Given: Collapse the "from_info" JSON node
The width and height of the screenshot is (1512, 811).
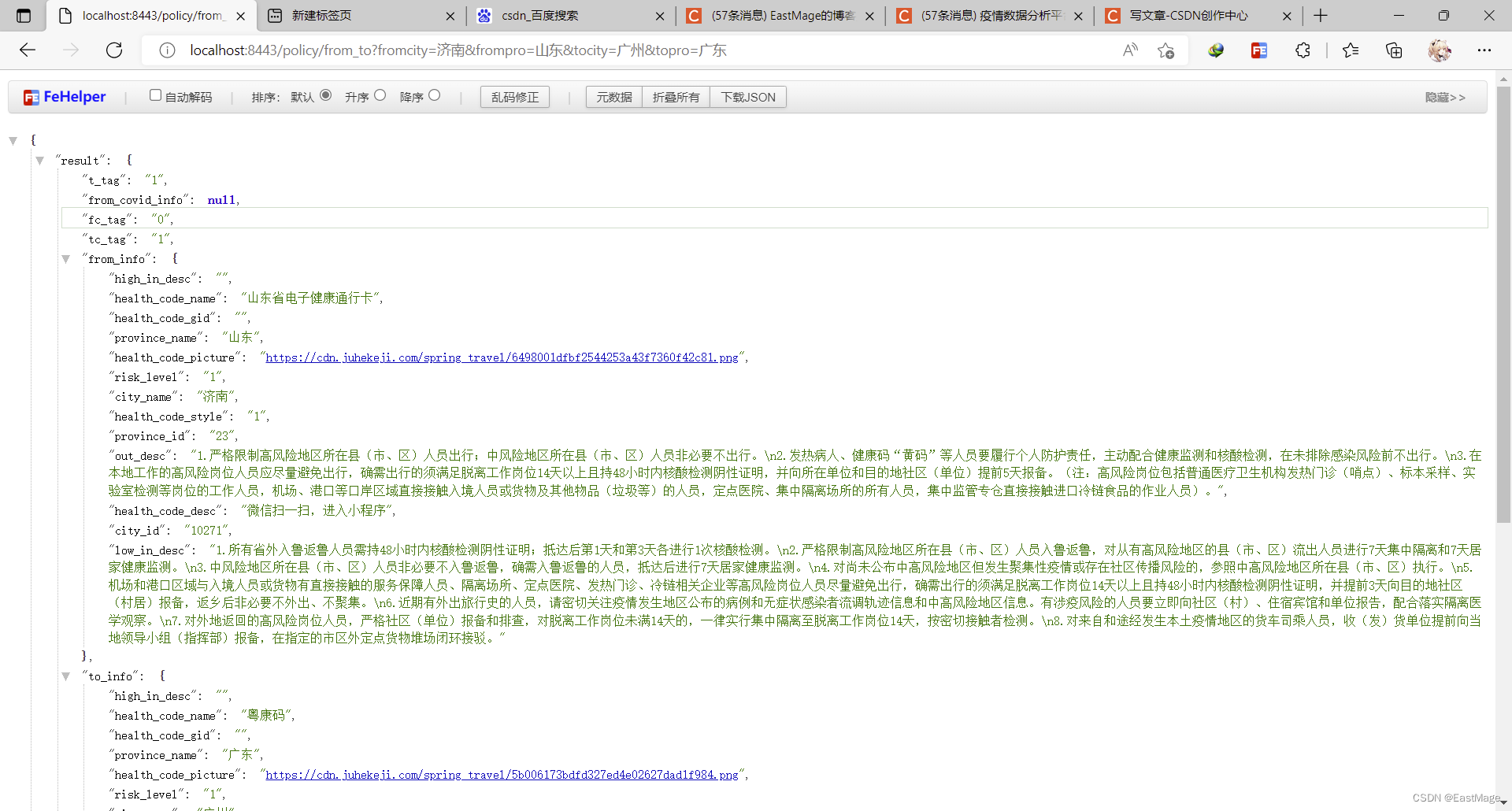Looking at the screenshot, I should tap(66, 259).
